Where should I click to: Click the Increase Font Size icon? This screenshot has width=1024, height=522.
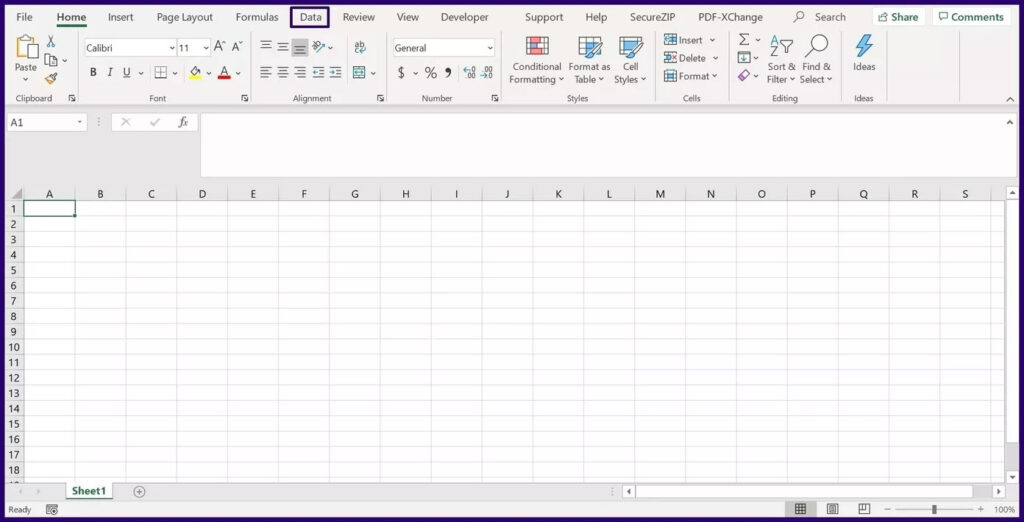point(220,48)
